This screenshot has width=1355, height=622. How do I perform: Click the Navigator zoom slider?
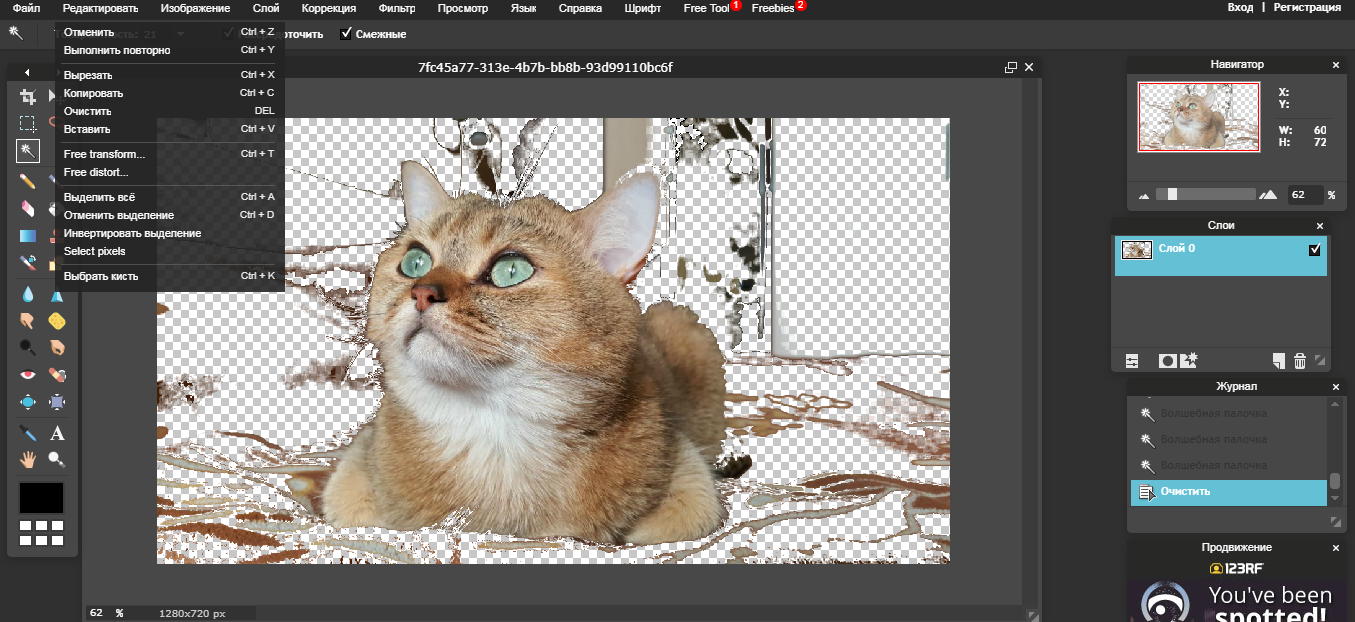[x=1173, y=194]
